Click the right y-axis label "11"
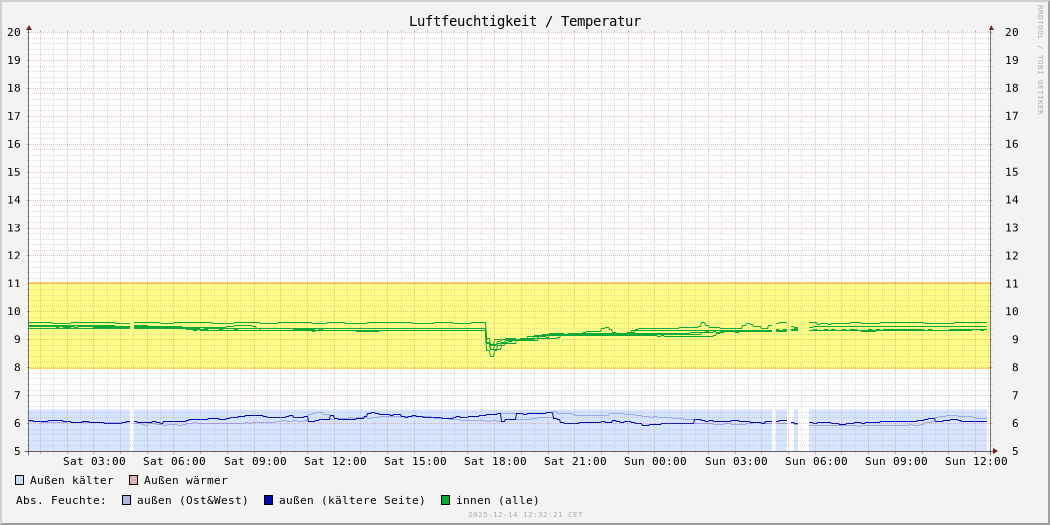The width and height of the screenshot is (1050, 525). pyautogui.click(x=1012, y=284)
